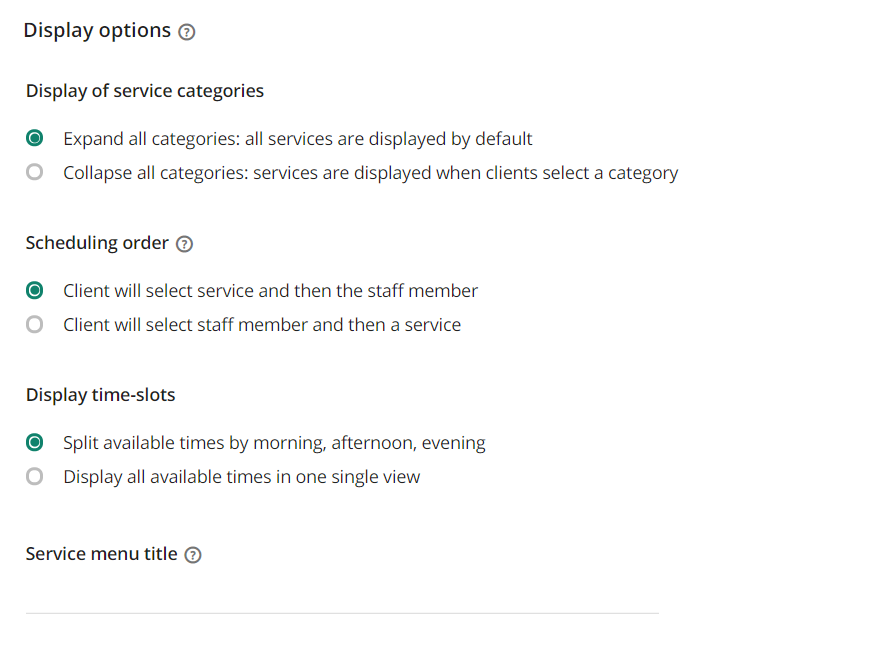
Task: Open help icon beside Service menu title
Action: (x=193, y=555)
